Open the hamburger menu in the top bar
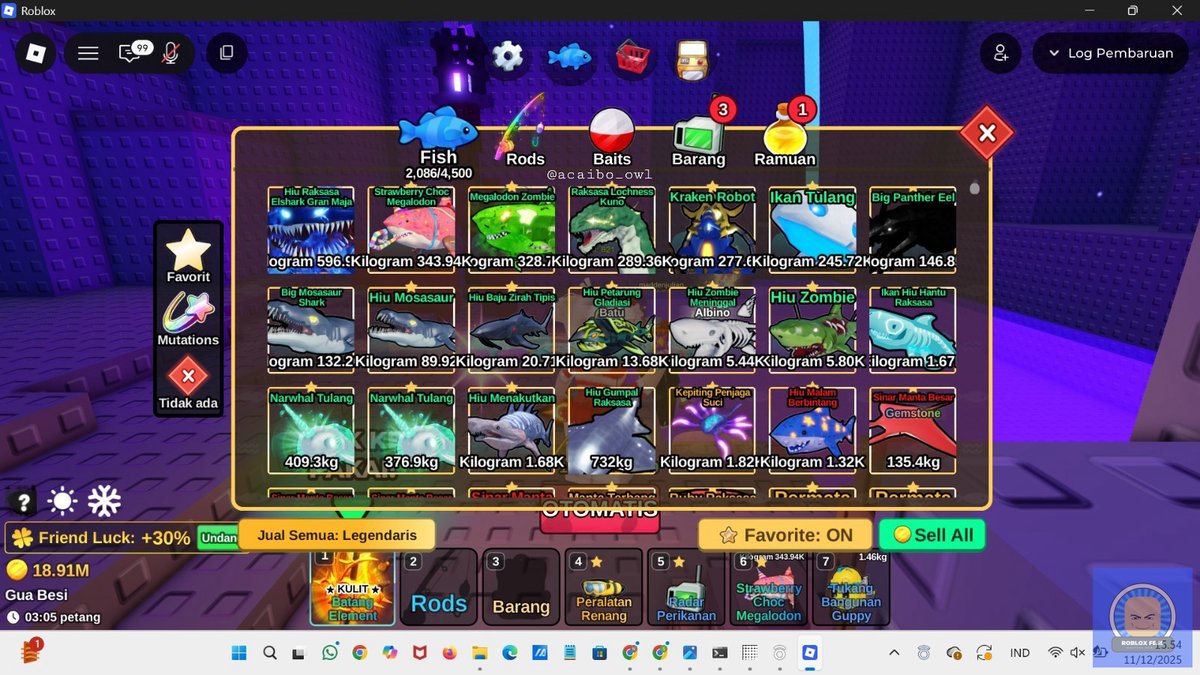1200x675 pixels. pyautogui.click(x=88, y=53)
